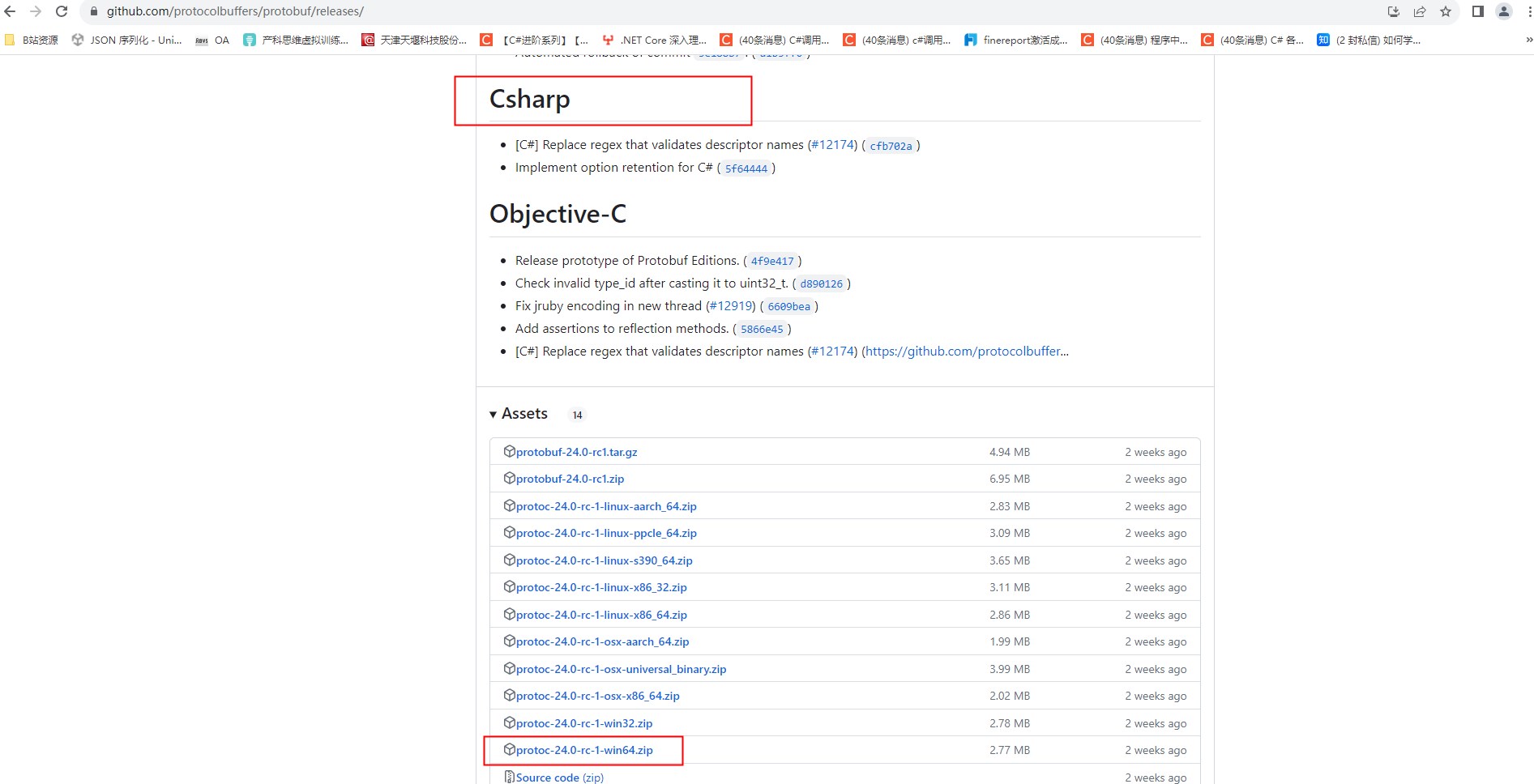Click the package icon beside protobuf-24.0-rc1.zip

[x=510, y=478]
